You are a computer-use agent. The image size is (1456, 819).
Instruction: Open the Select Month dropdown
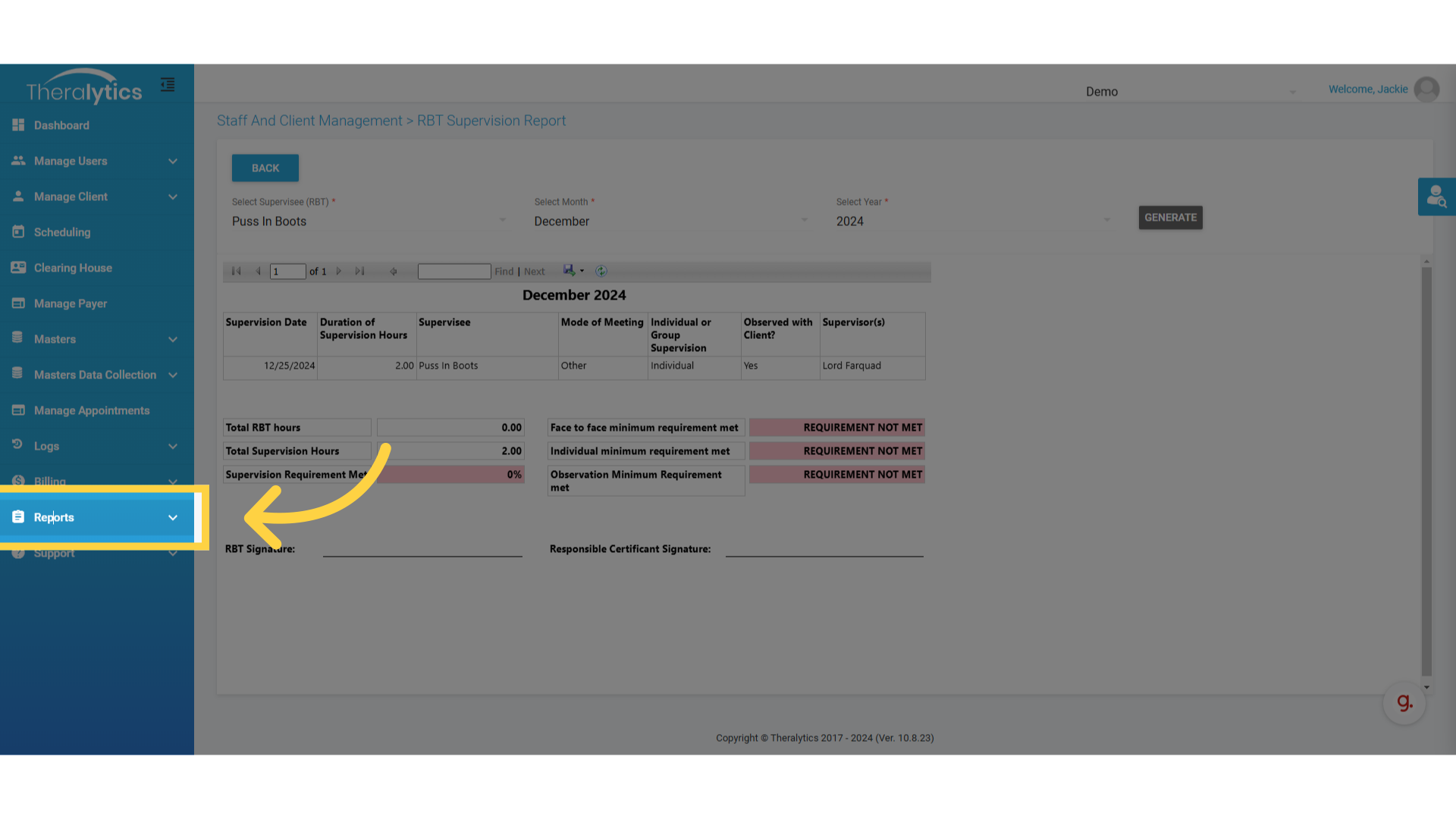[670, 221]
